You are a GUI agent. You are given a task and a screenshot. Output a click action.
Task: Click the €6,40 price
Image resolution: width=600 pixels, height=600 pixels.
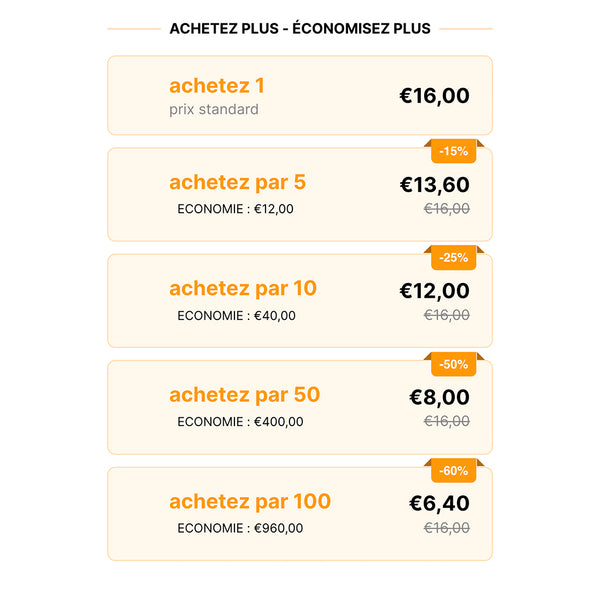(439, 503)
